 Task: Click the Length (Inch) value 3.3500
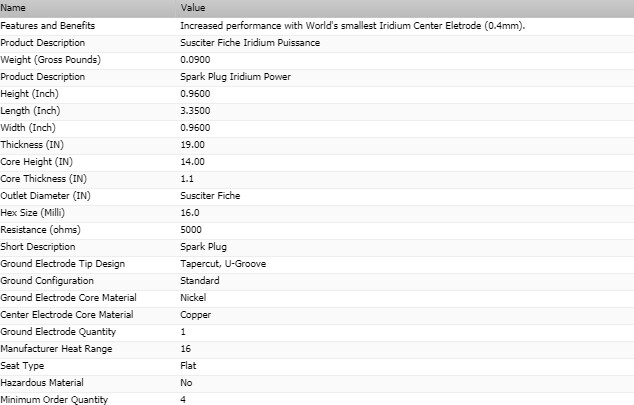pyautogui.click(x=195, y=111)
